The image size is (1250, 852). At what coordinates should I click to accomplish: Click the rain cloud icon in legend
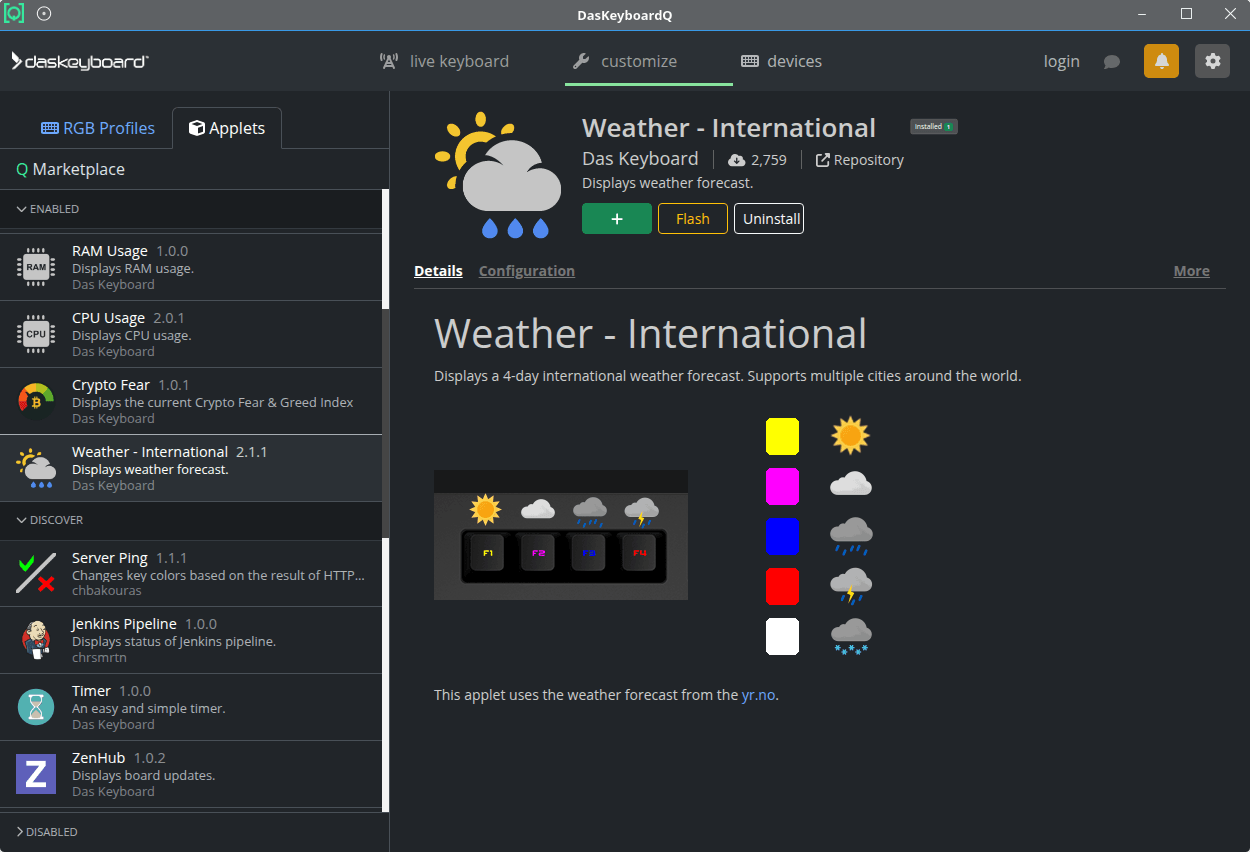point(850,536)
